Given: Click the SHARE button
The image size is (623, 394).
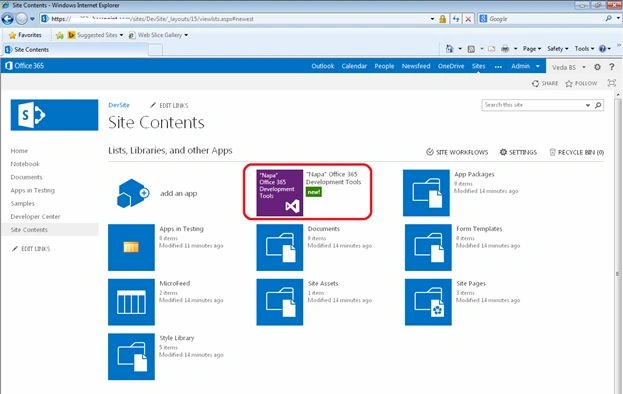Looking at the screenshot, I should pyautogui.click(x=545, y=83).
